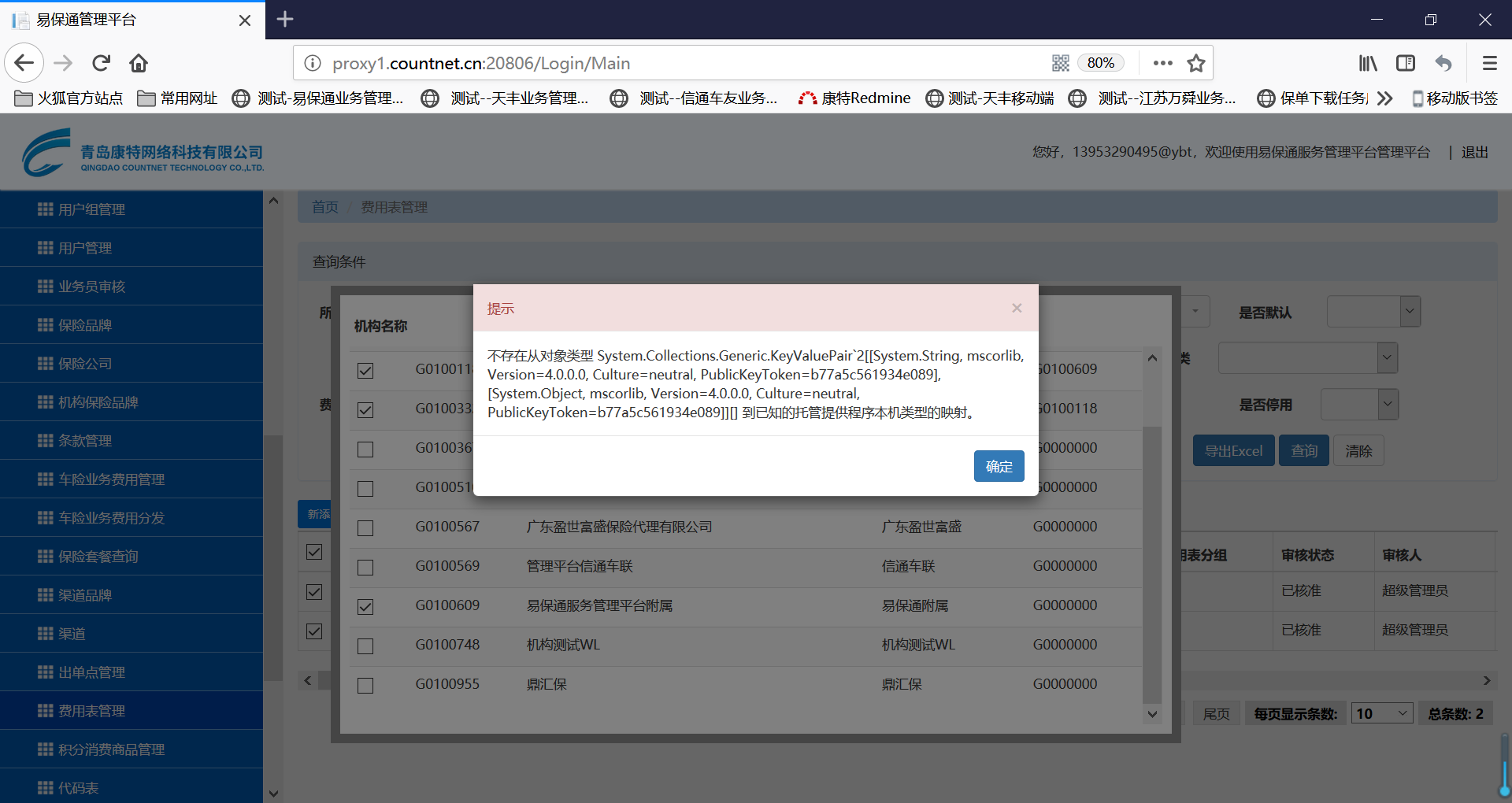Click the Firefox reload page icon
The width and height of the screenshot is (1512, 803).
101,63
